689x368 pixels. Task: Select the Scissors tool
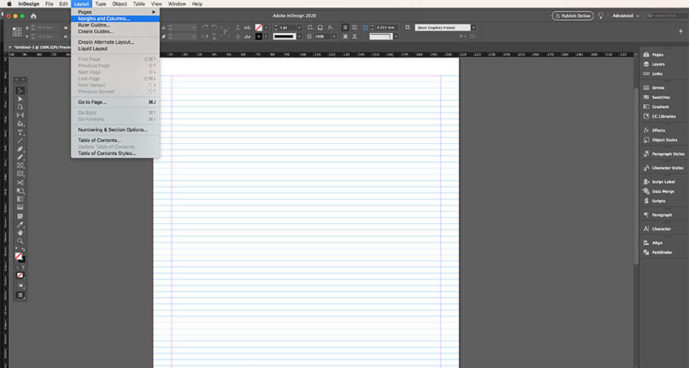coord(20,182)
